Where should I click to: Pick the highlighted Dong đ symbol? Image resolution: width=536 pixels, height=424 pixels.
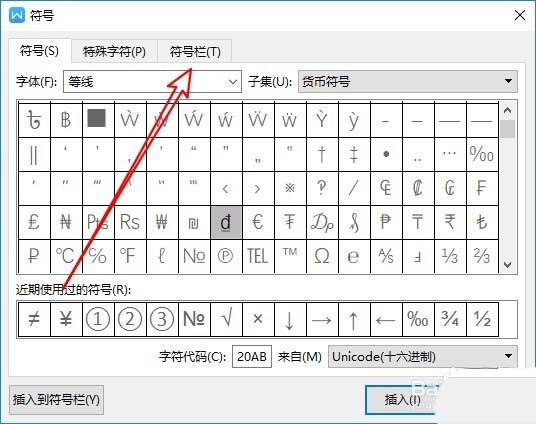[x=226, y=222]
